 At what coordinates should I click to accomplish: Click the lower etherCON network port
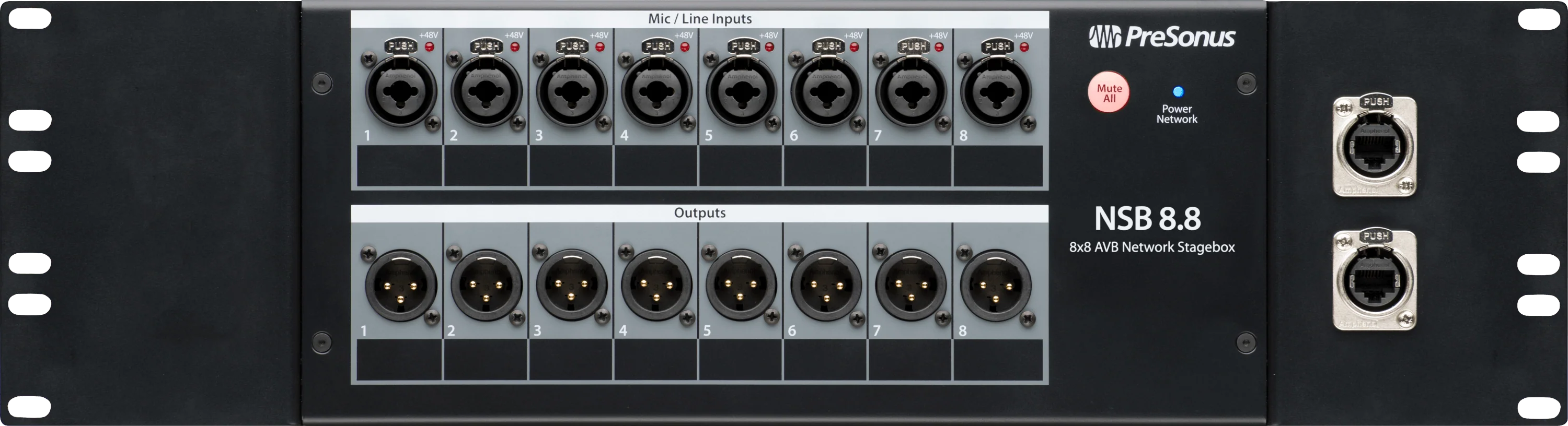pyautogui.click(x=1375, y=281)
